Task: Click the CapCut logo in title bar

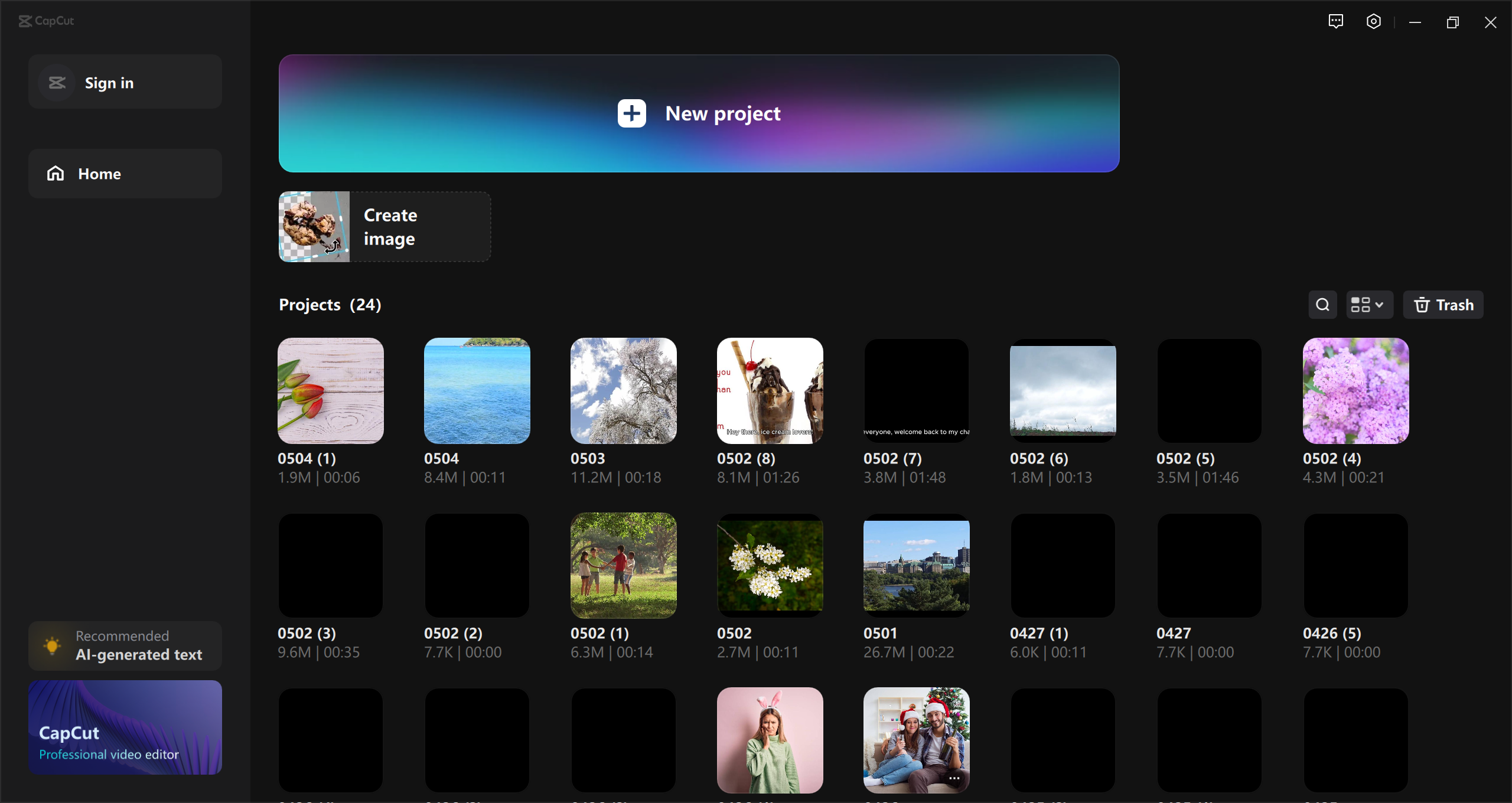Action: point(46,21)
